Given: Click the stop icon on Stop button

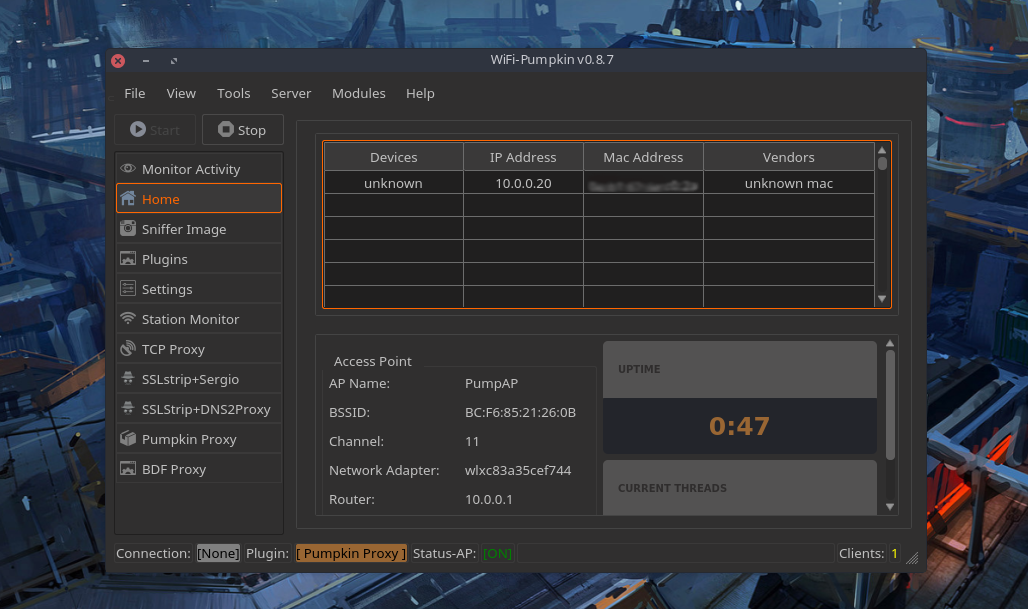Looking at the screenshot, I should [226, 129].
